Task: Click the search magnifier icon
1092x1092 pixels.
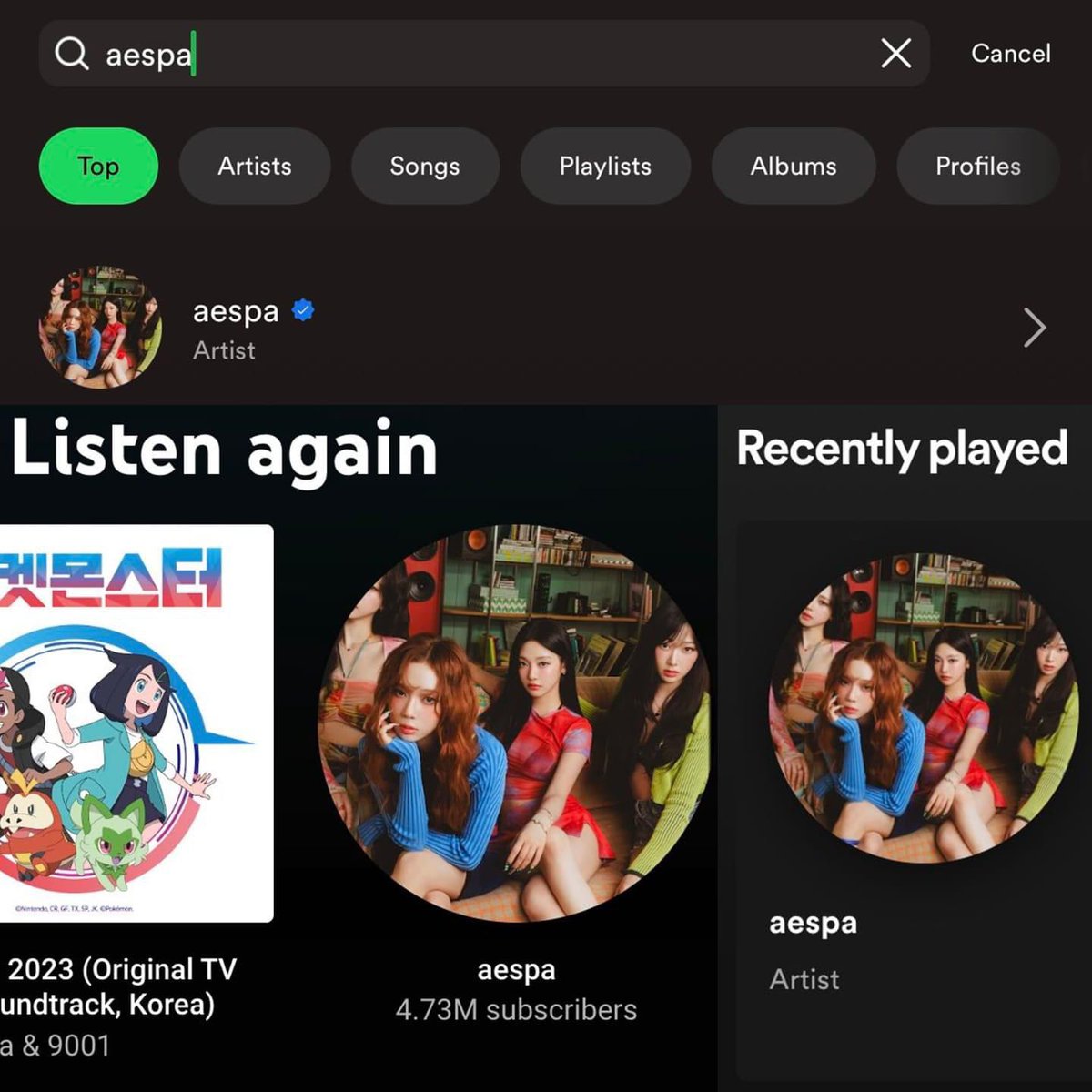Action: (72, 54)
